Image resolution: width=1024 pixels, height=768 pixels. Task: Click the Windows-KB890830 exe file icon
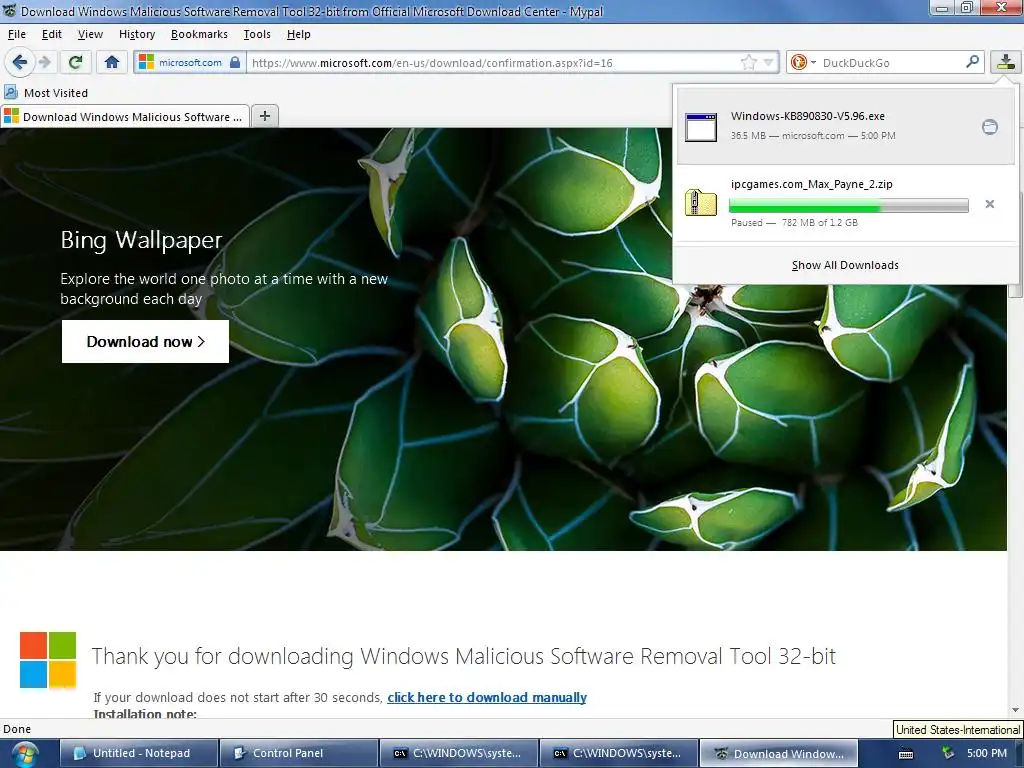tap(701, 127)
